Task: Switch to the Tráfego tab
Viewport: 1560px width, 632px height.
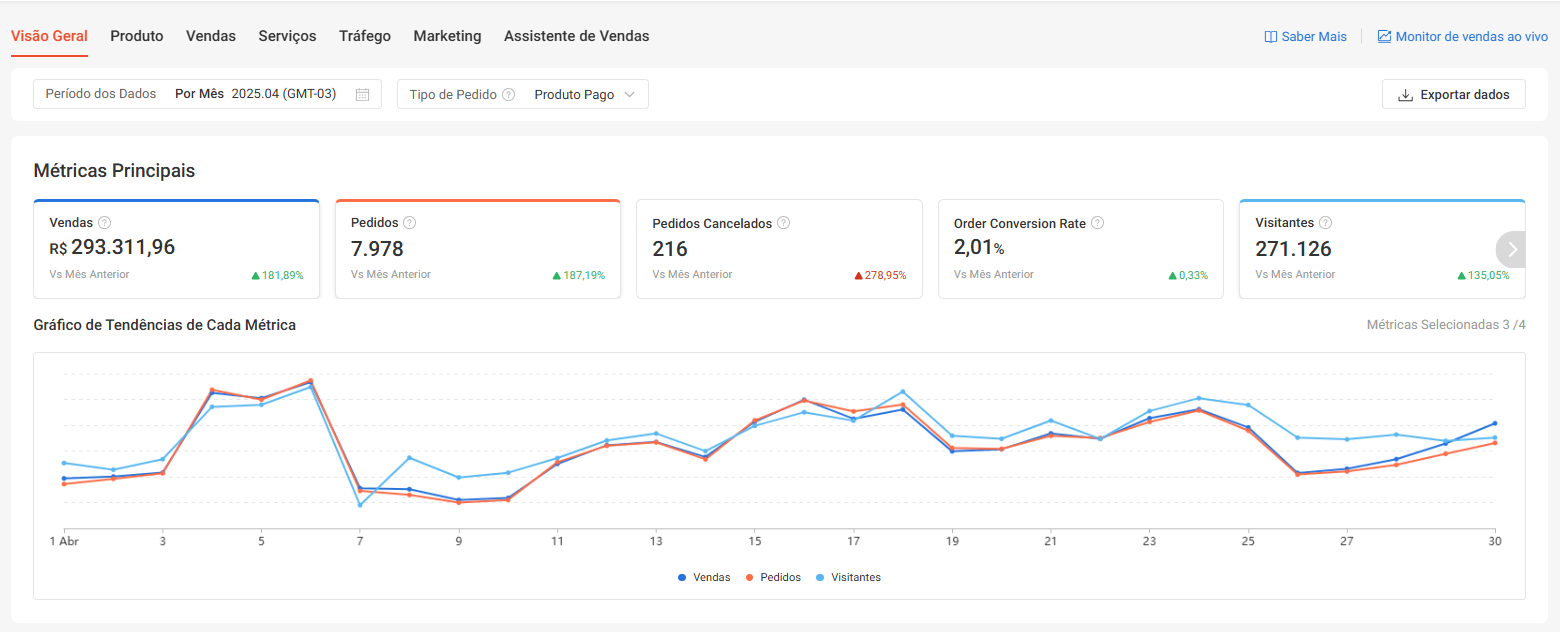Action: (364, 36)
